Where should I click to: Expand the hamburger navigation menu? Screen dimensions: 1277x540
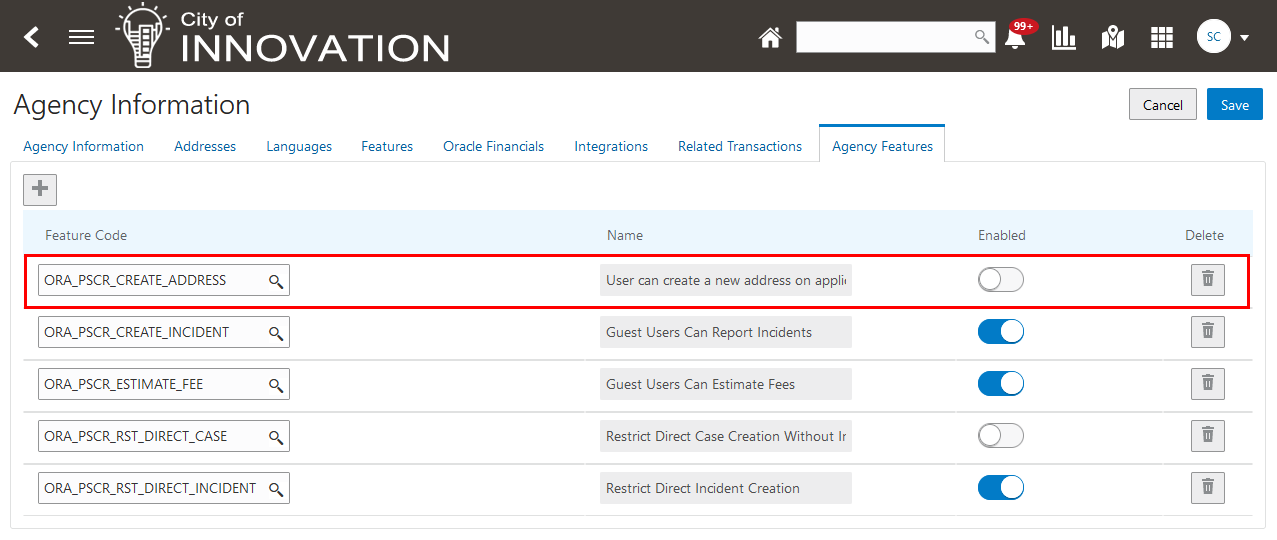pyautogui.click(x=81, y=38)
